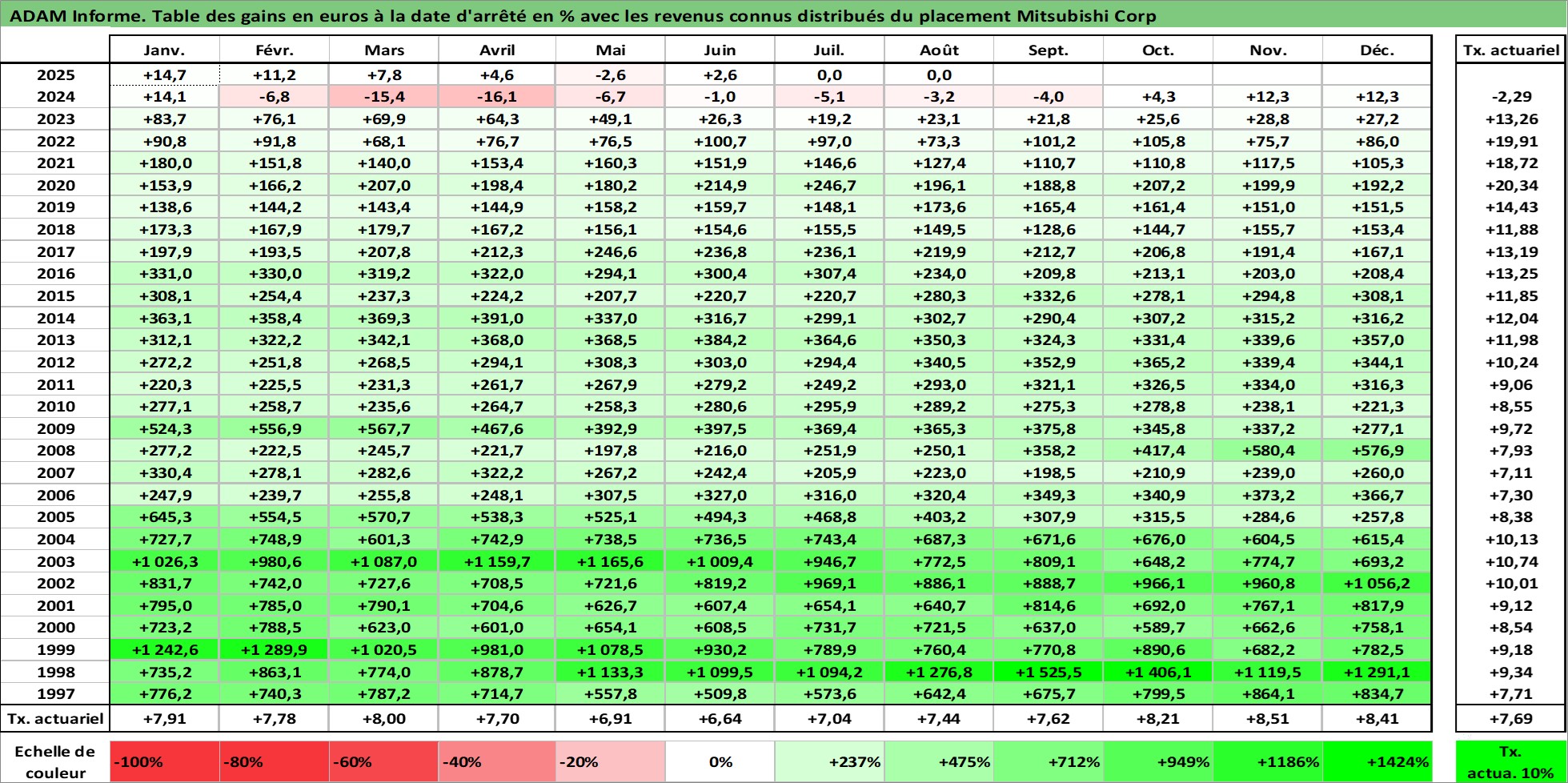
Task: Select the Août column header
Action: coord(939,50)
